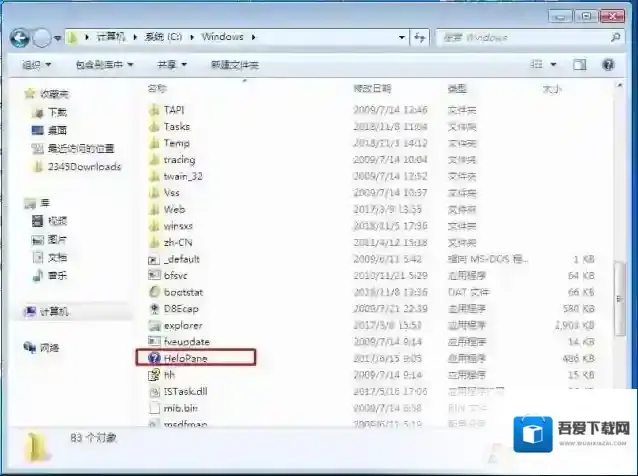
Task: Select 计算机 in the navigation pane
Action: click(x=54, y=312)
